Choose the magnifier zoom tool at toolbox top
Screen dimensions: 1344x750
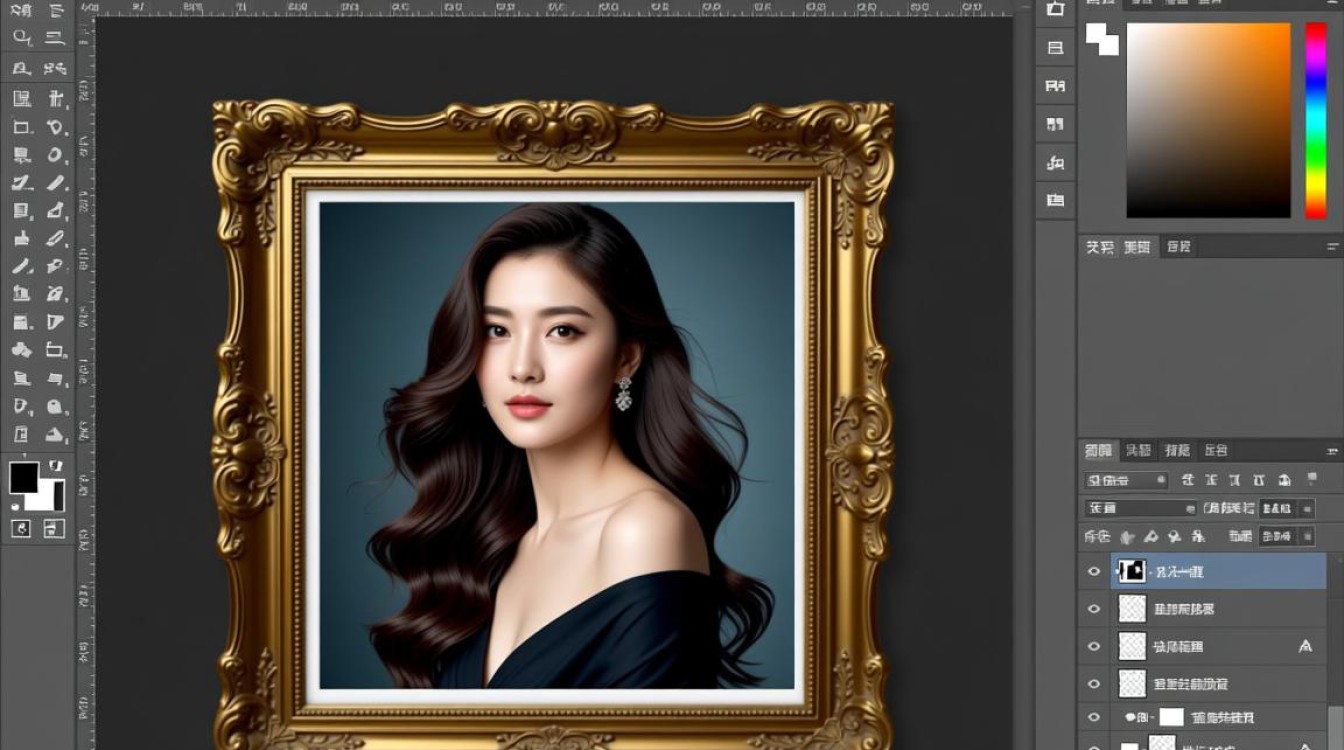click(21, 38)
